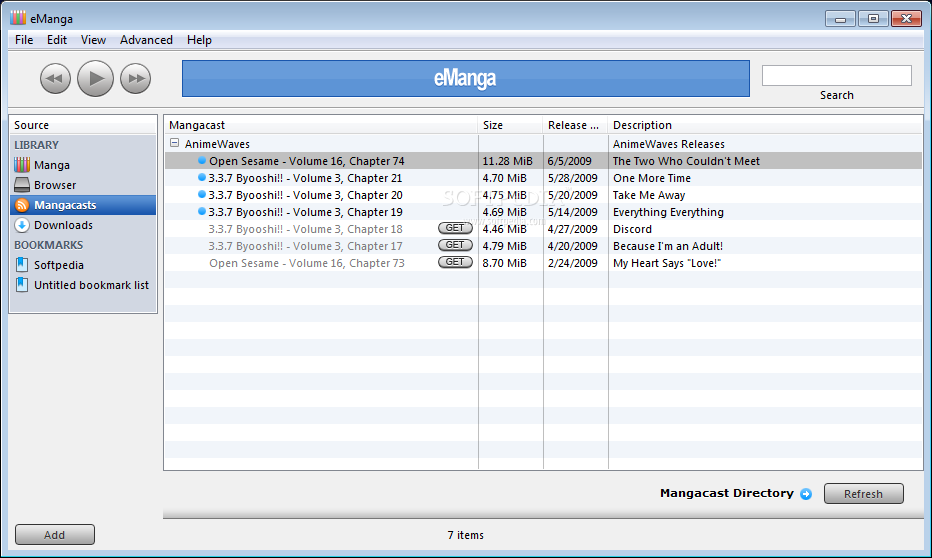932x558 pixels.
Task: Collapse the AnimeWaves group
Action: [175, 143]
